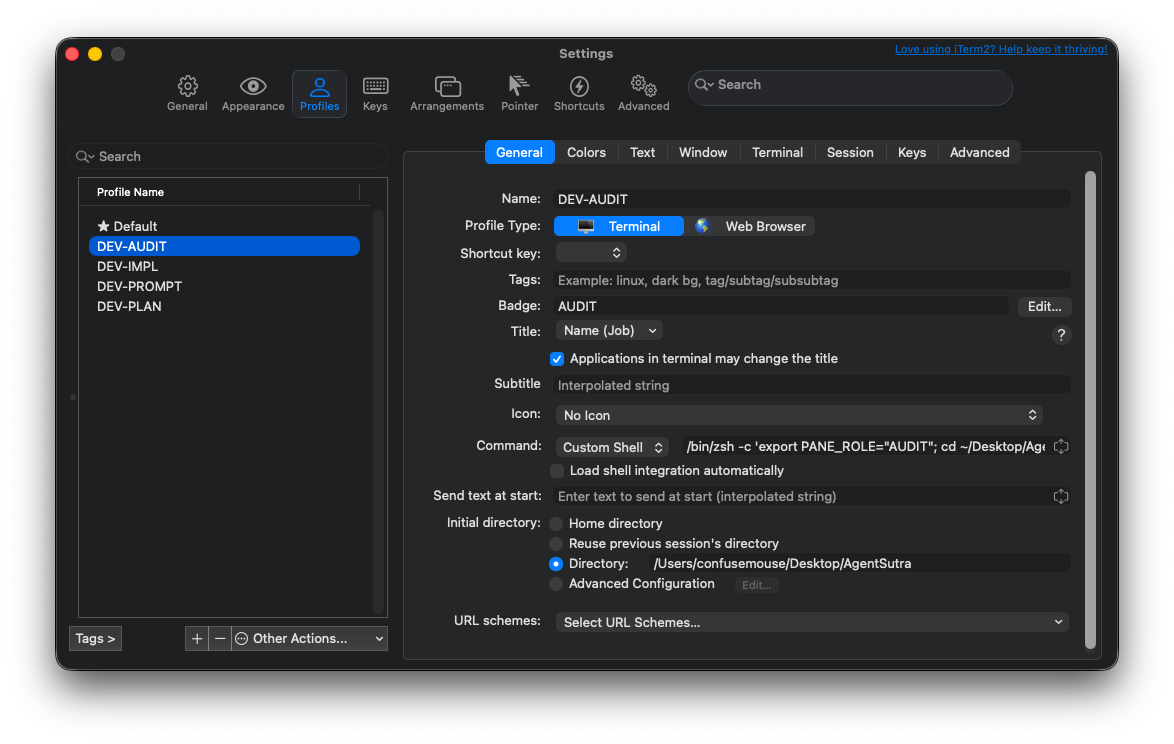Switch to the Colors tab
This screenshot has height=744, width=1174.
click(585, 152)
